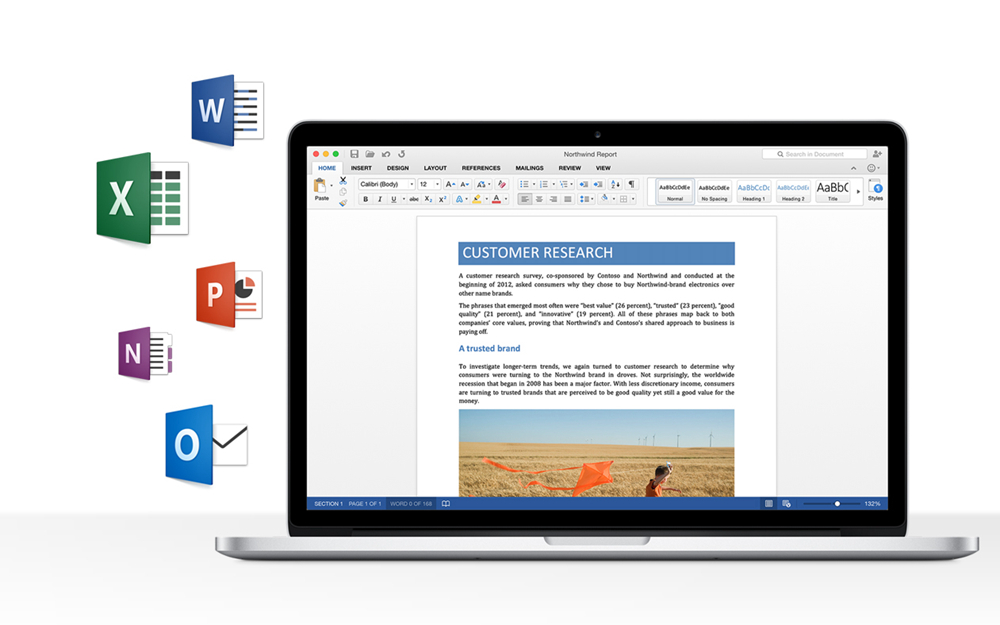Apply the Heading 1 style
Image resolution: width=1000 pixels, height=625 pixels.
coord(753,191)
